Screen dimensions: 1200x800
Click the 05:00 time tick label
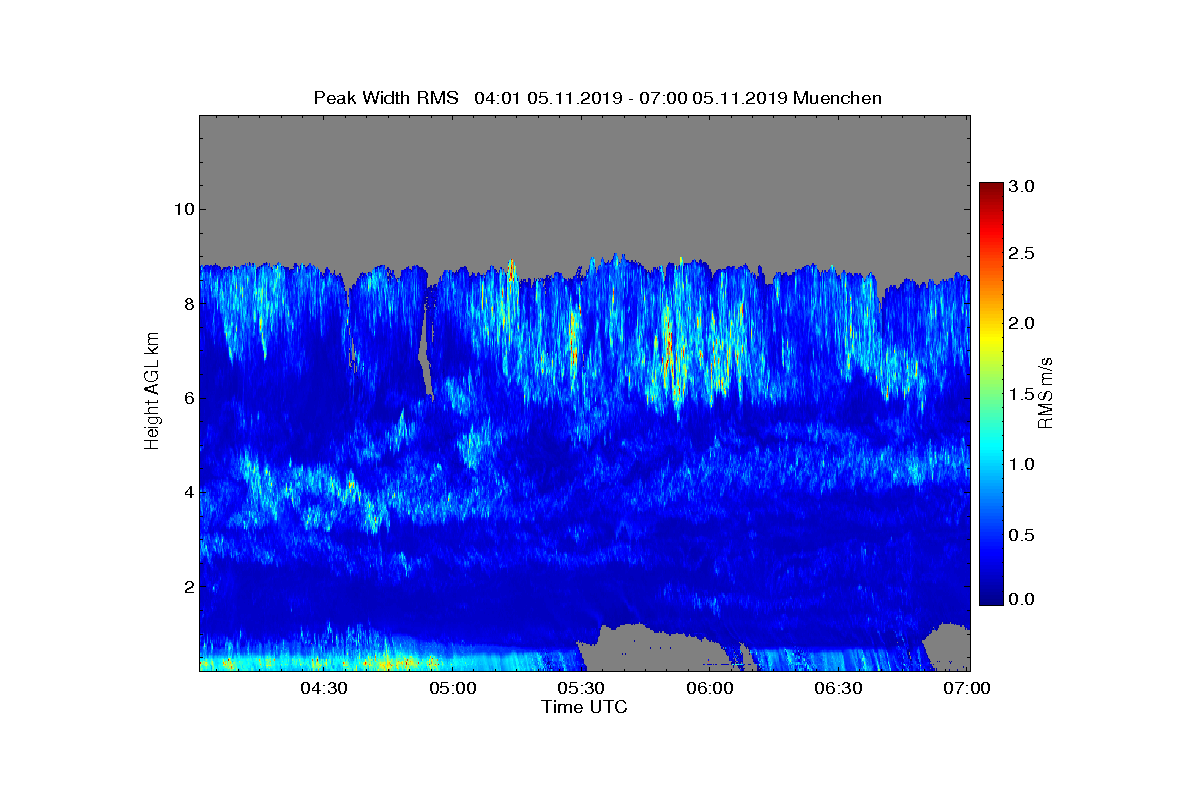tap(455, 689)
